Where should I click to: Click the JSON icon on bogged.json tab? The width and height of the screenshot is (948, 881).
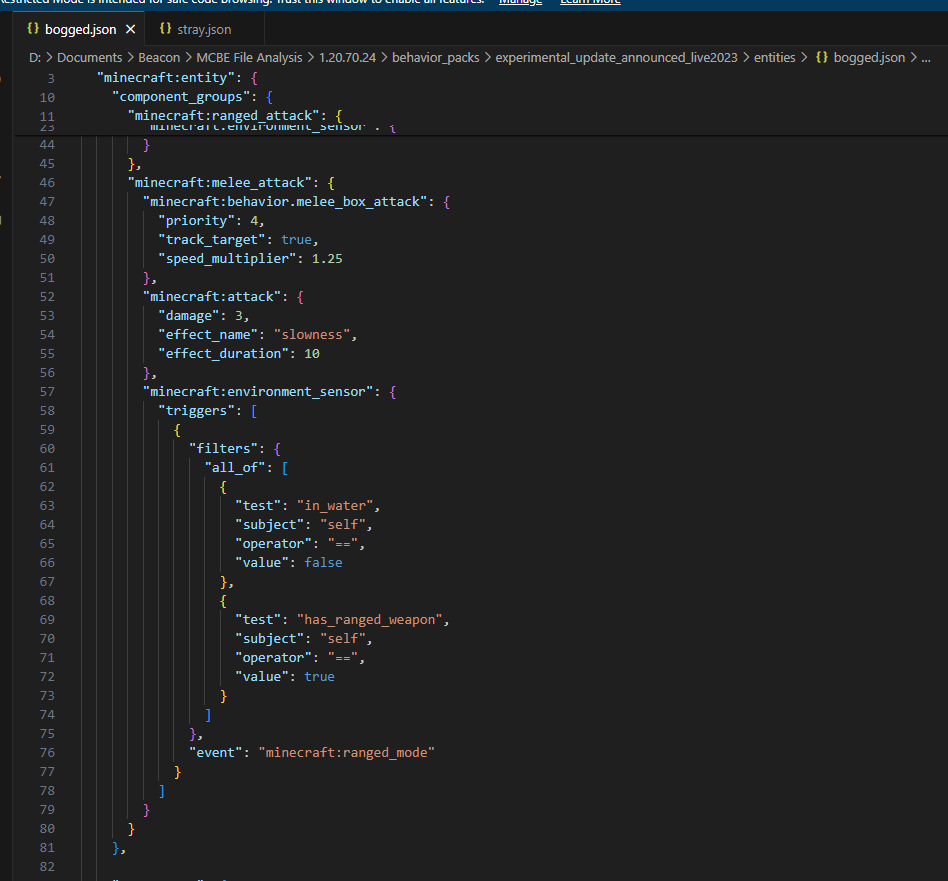tap(33, 29)
